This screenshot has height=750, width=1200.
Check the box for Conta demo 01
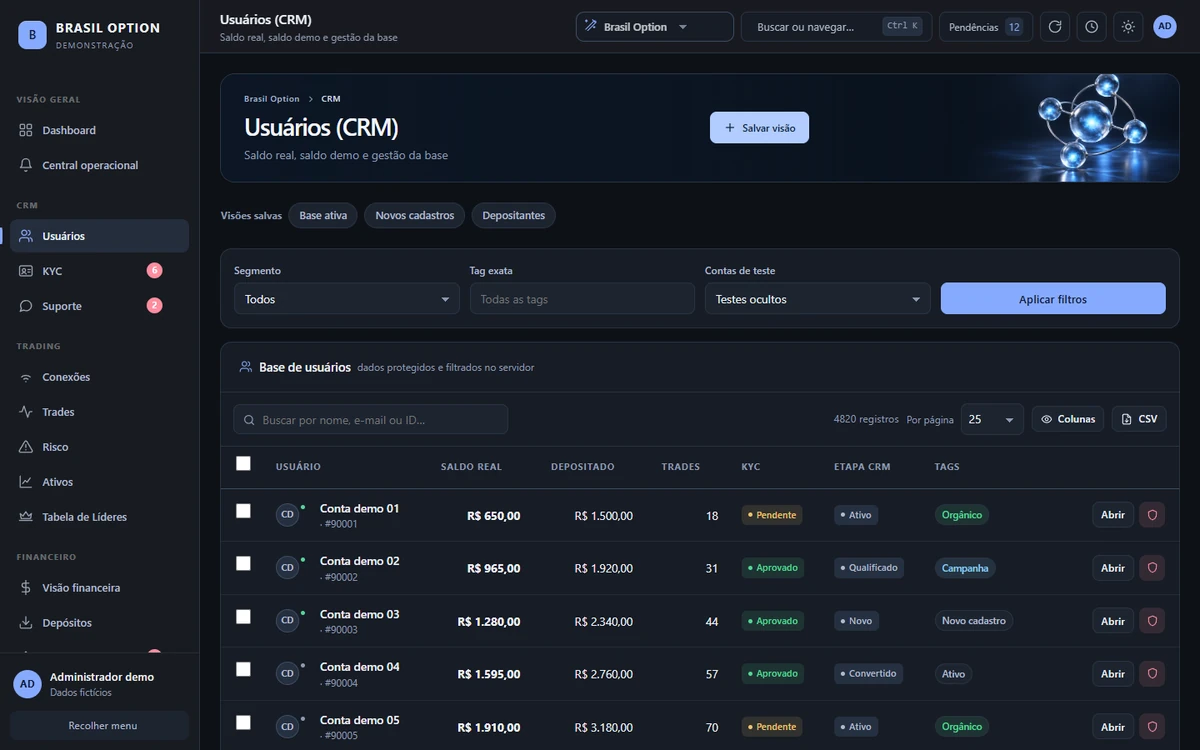[x=243, y=511]
